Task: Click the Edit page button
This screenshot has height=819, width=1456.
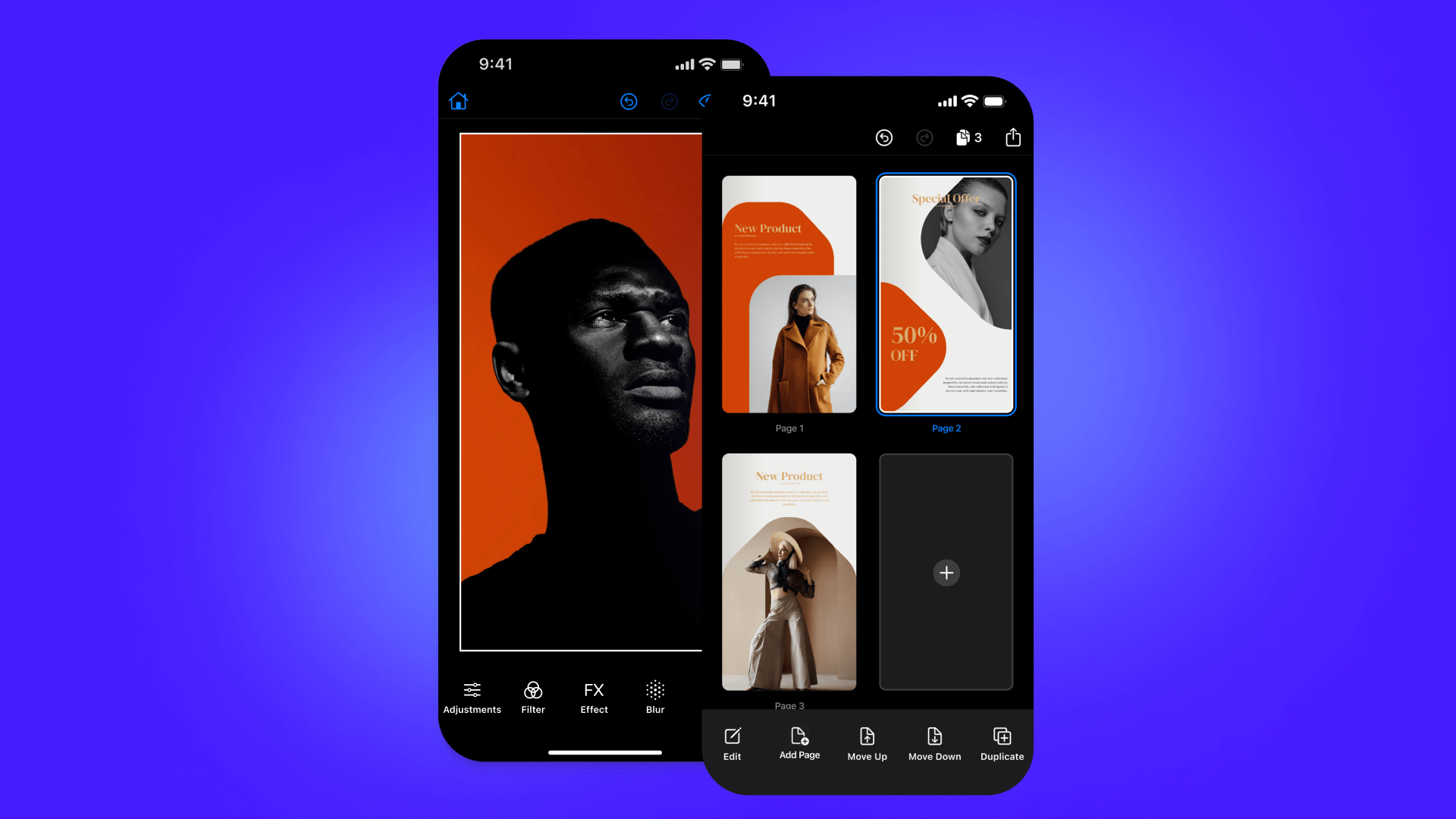Action: pos(733,744)
